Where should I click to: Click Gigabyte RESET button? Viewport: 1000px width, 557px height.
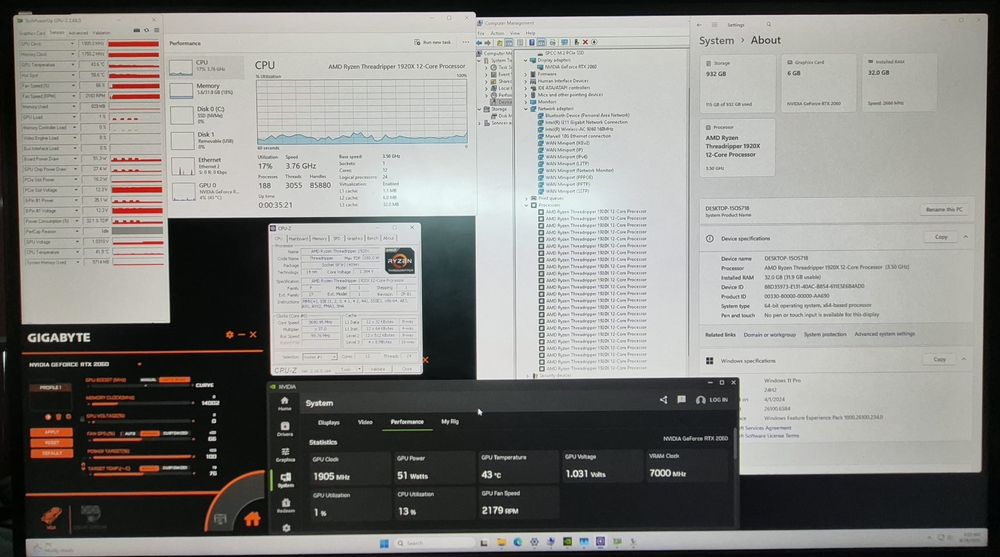[52, 443]
